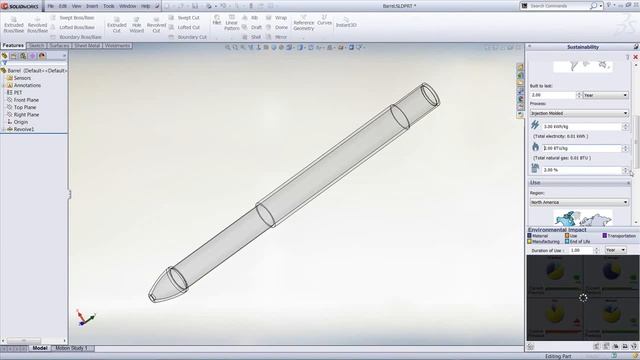
Task: Click natural gas BTU/kg input field
Action: 582,149
